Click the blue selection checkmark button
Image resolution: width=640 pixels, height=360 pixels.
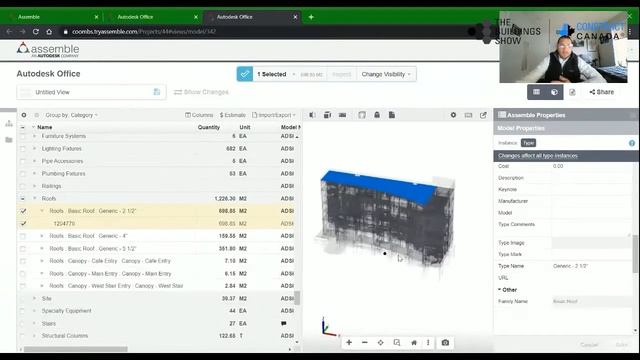click(x=245, y=74)
